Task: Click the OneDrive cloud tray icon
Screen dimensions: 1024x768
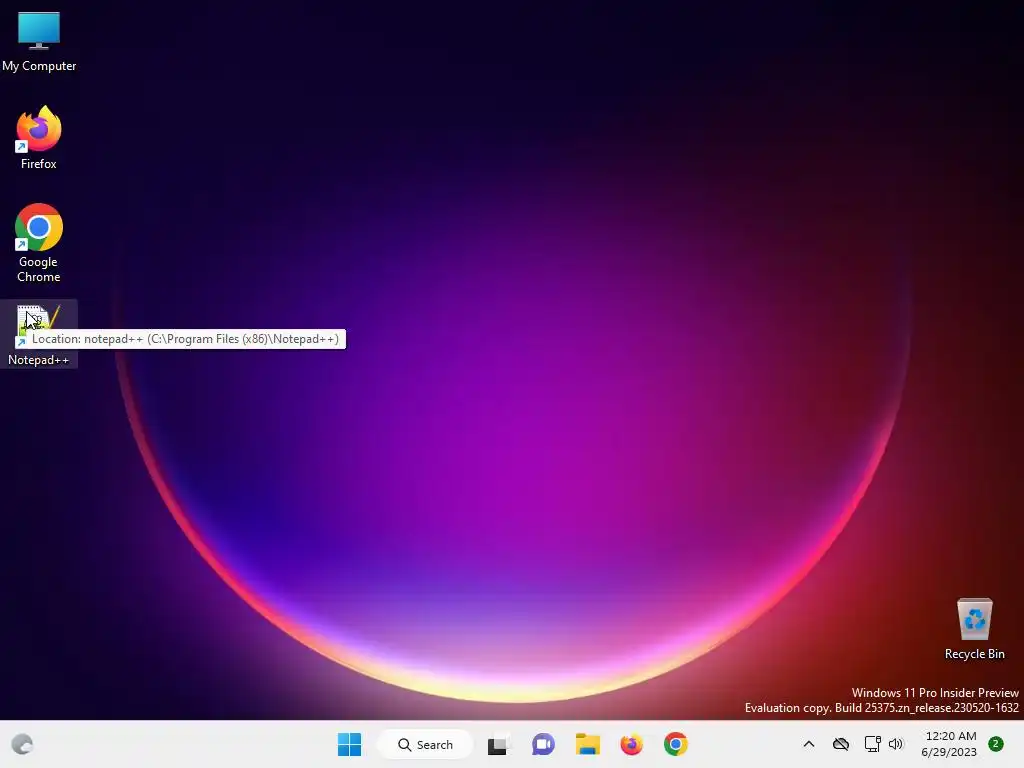Action: pyautogui.click(x=840, y=744)
